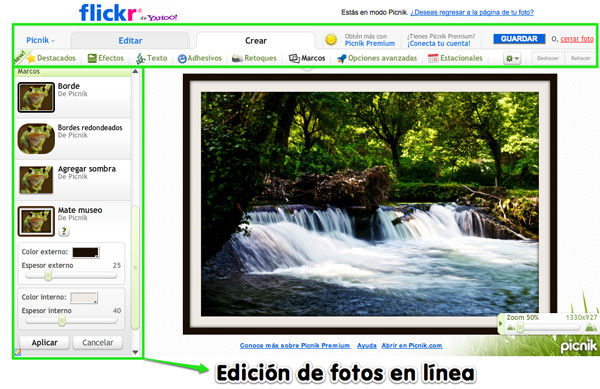600x389 pixels.
Task: Collapse the zoom panel arrow
Action: (500, 324)
